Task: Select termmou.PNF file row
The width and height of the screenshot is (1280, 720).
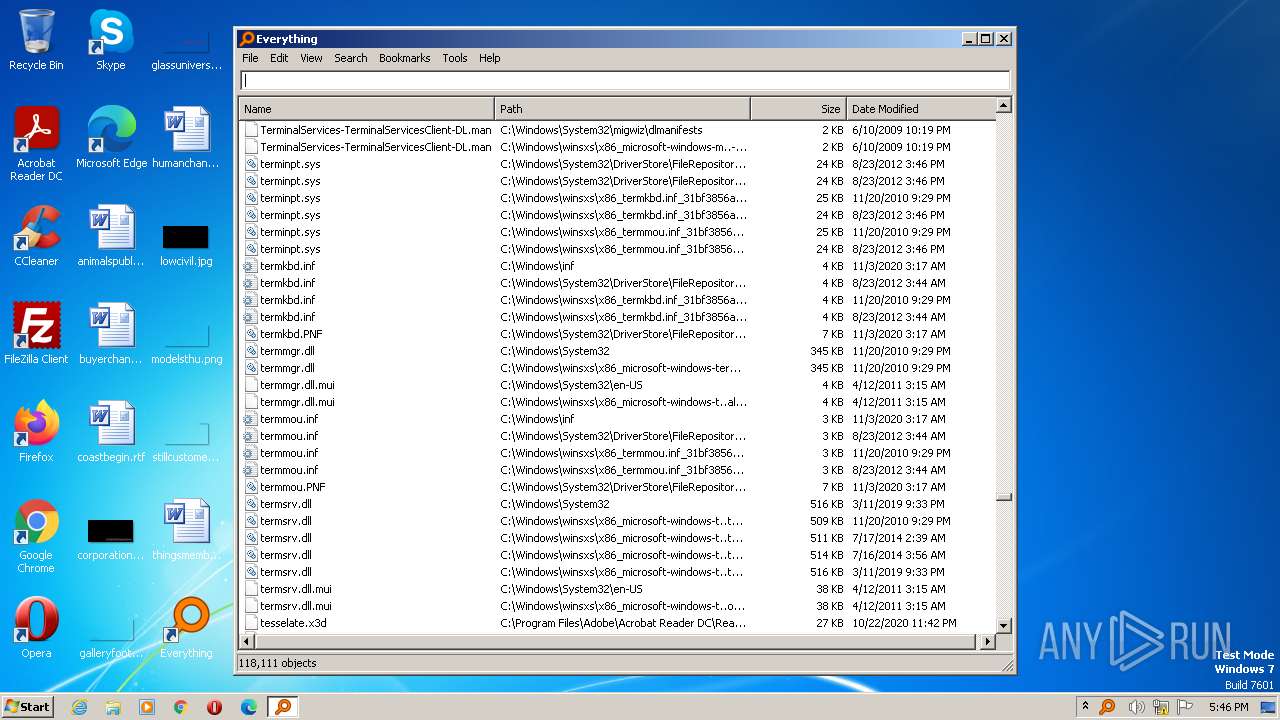Action: click(618, 487)
